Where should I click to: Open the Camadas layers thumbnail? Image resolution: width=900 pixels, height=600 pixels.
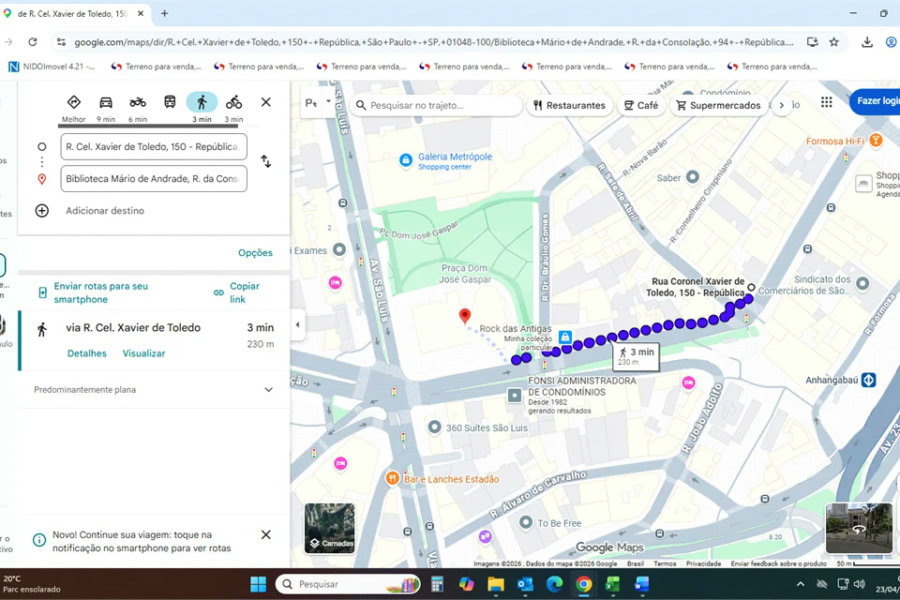pos(329,528)
